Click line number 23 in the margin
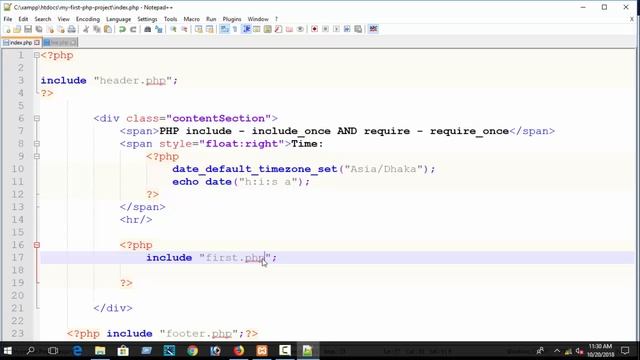Viewport: 640px width, 360px height. tap(18, 333)
